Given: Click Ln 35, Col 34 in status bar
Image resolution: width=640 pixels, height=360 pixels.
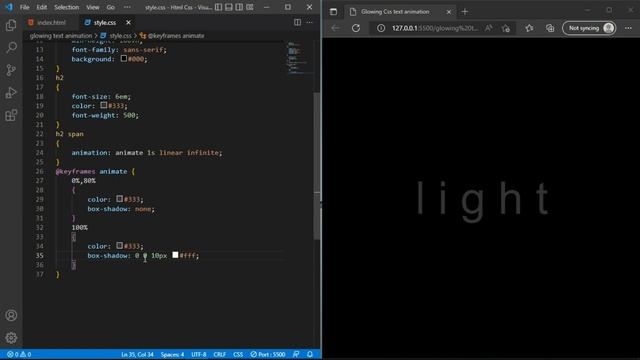Looking at the screenshot, I should point(137,354).
